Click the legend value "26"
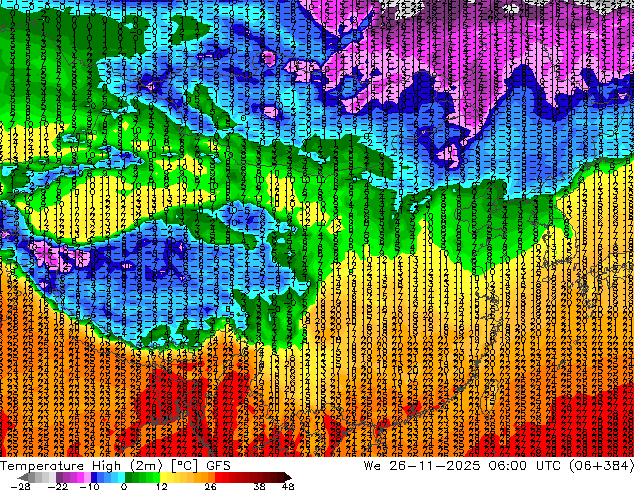 (x=210, y=486)
